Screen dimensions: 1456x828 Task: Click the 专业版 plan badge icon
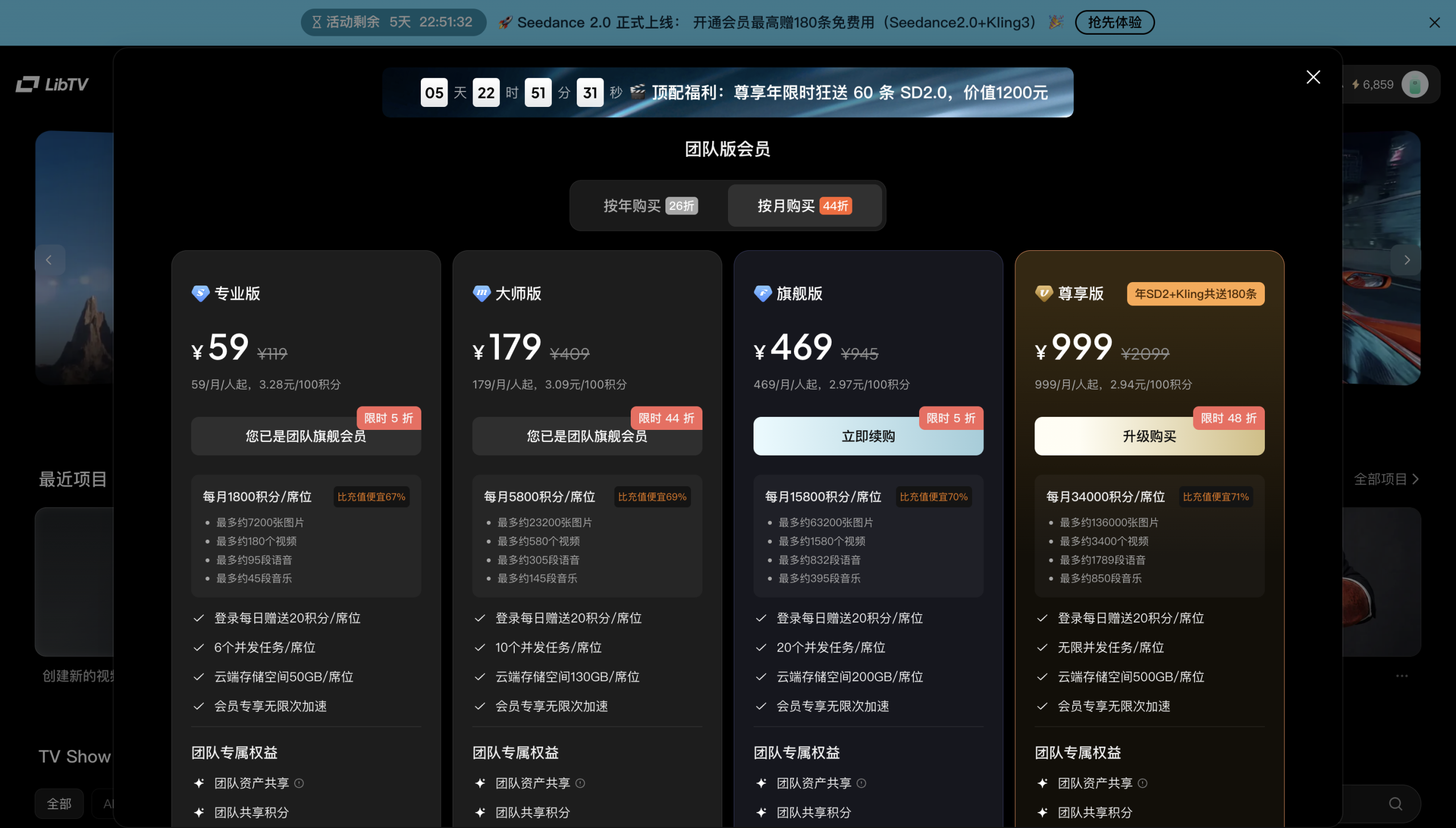199,293
